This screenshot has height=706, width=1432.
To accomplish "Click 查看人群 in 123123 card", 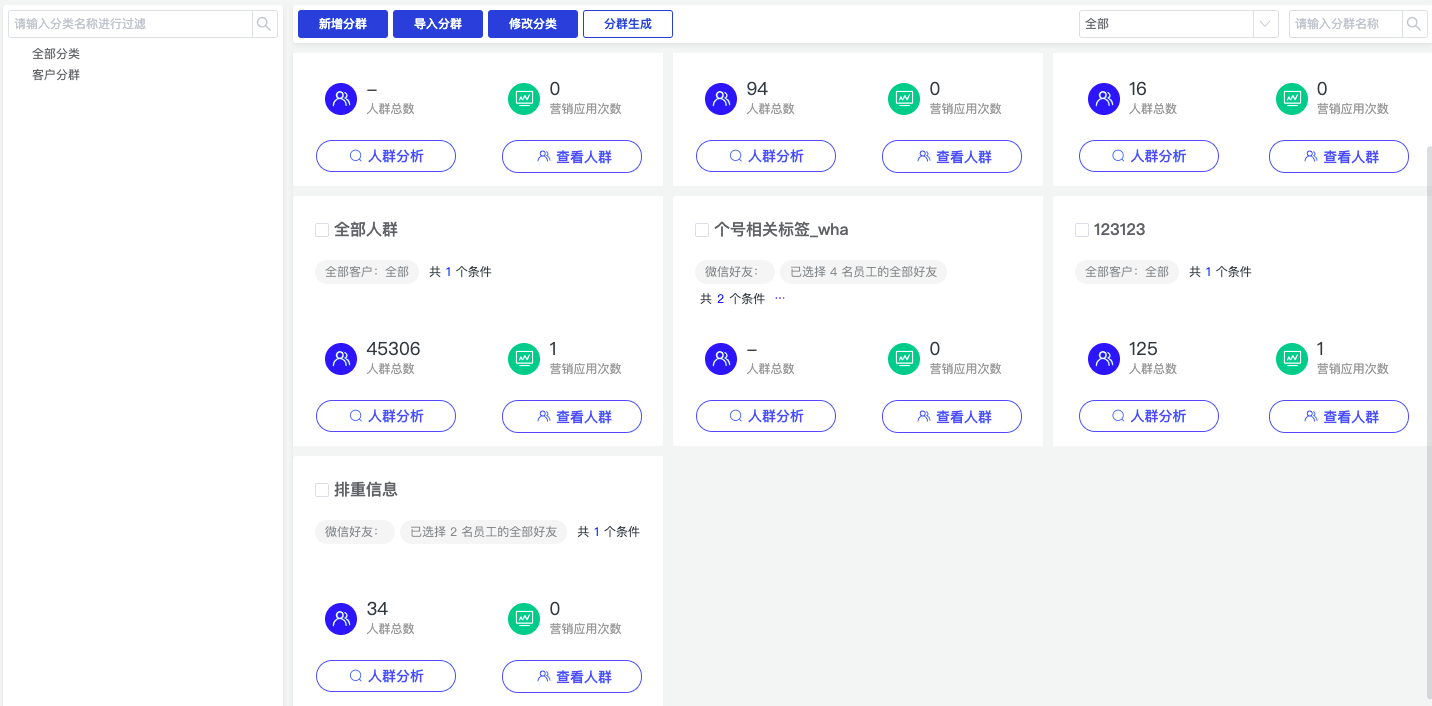I will tap(1339, 416).
